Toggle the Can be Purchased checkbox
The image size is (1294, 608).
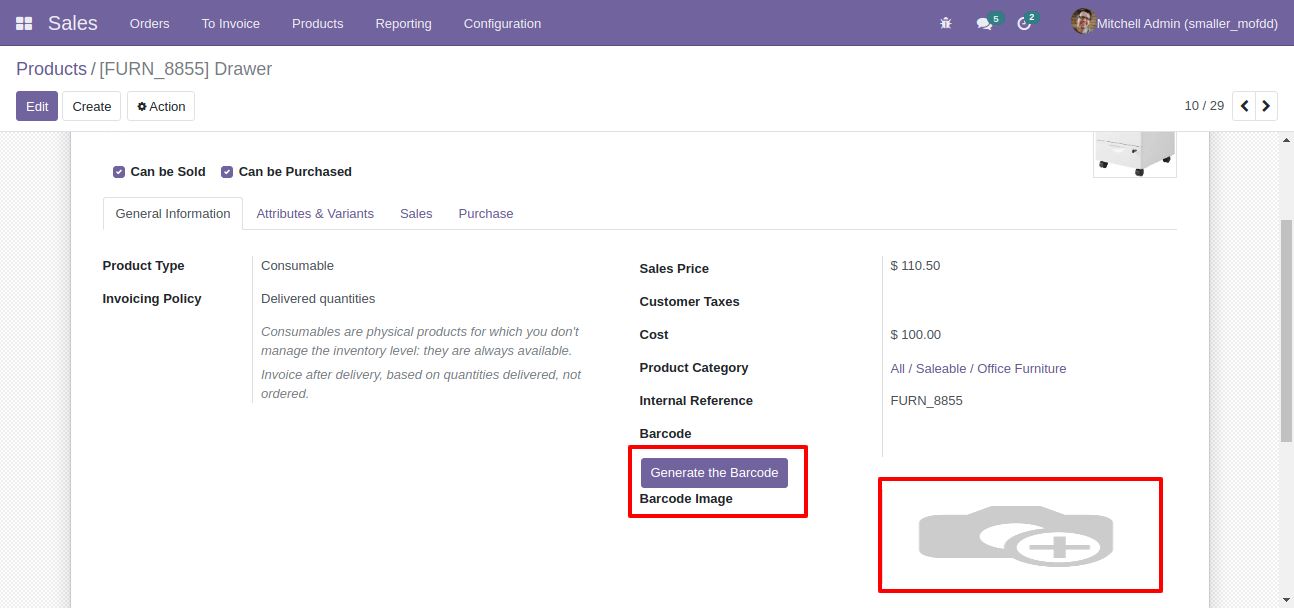(227, 172)
